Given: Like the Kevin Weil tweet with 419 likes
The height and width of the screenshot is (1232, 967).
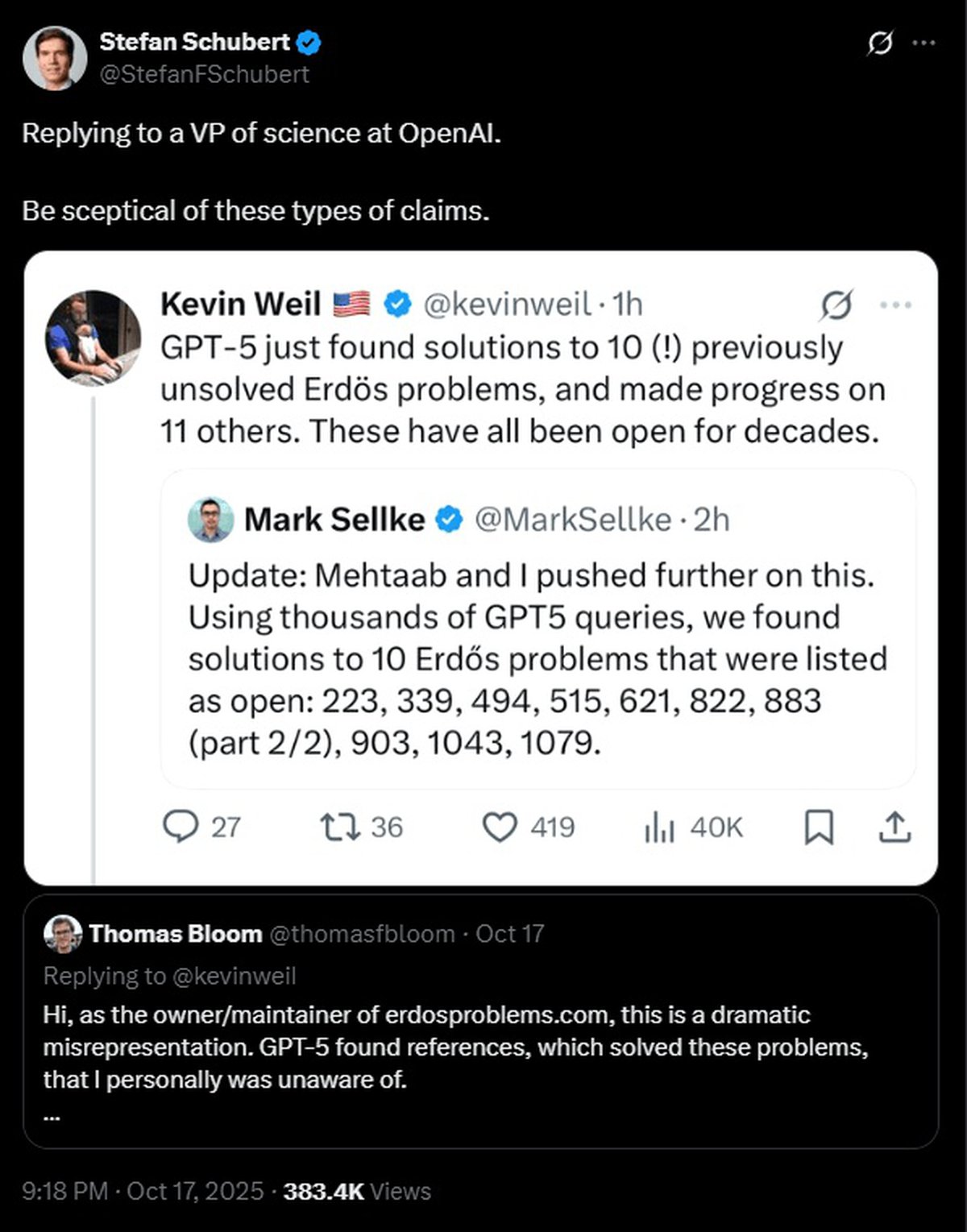Looking at the screenshot, I should [x=500, y=827].
